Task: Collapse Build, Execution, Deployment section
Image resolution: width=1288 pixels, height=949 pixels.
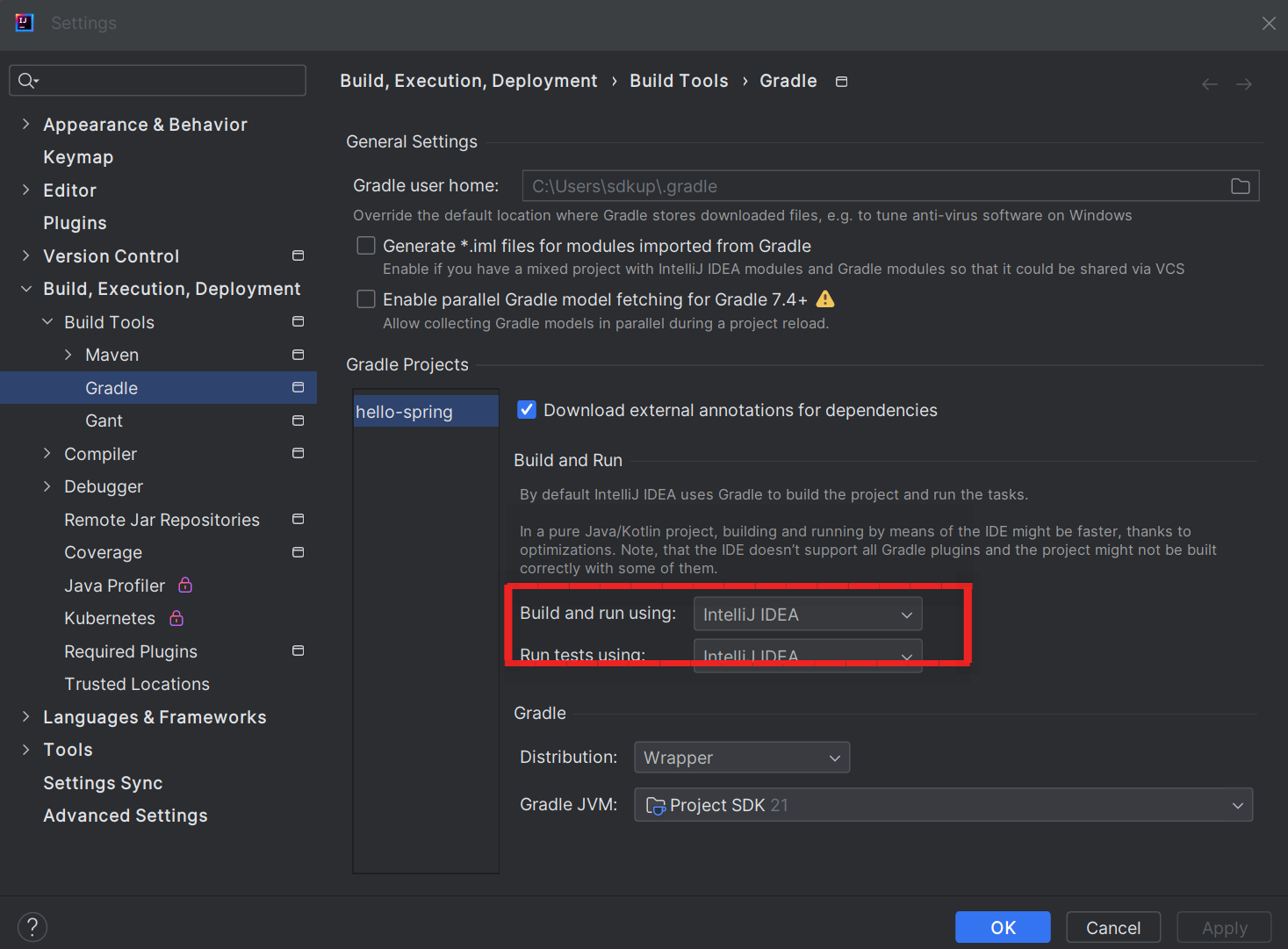Action: point(26,289)
